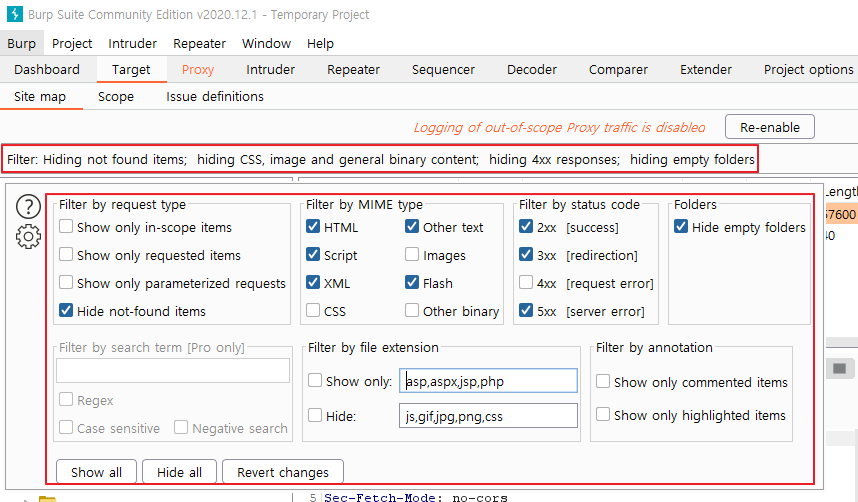Select the Target tab
Image resolution: width=858 pixels, height=502 pixels.
[x=131, y=70]
